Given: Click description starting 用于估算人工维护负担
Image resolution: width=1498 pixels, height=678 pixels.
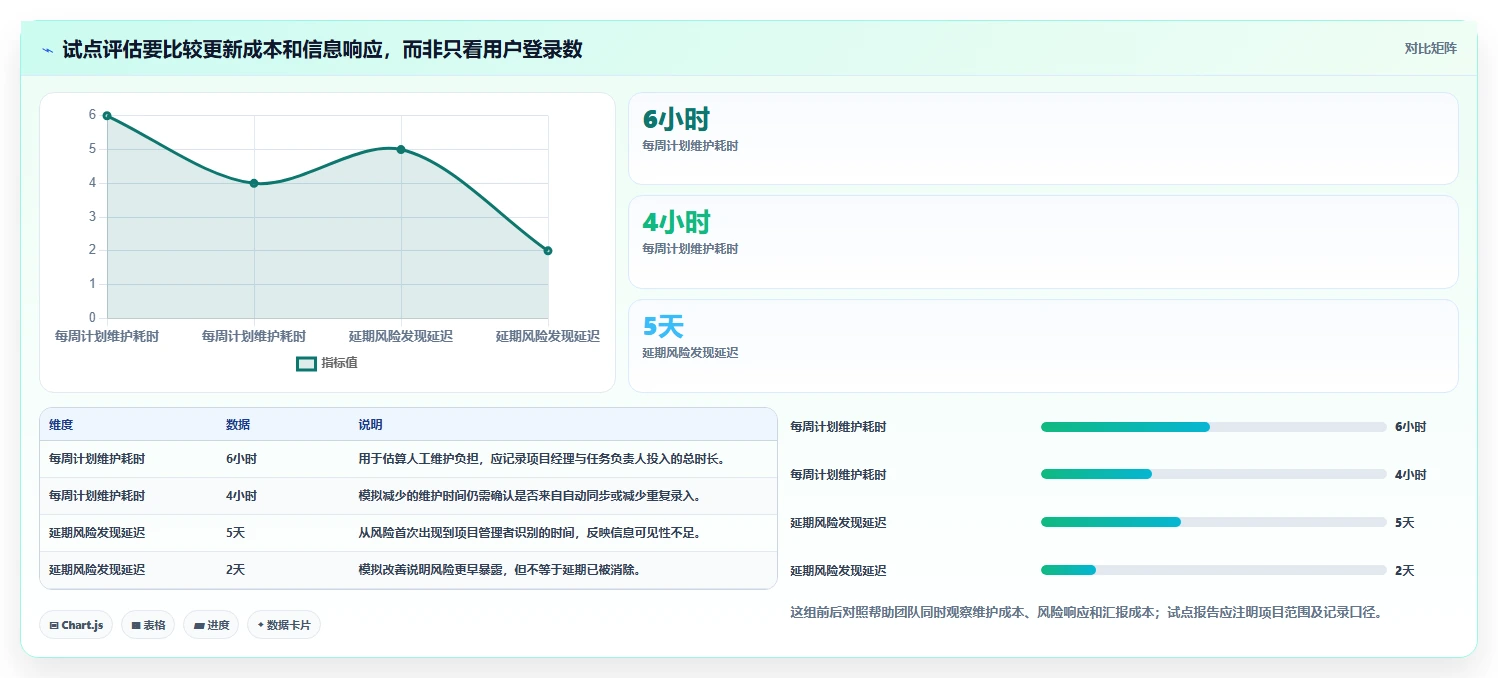Looking at the screenshot, I should (x=541, y=459).
